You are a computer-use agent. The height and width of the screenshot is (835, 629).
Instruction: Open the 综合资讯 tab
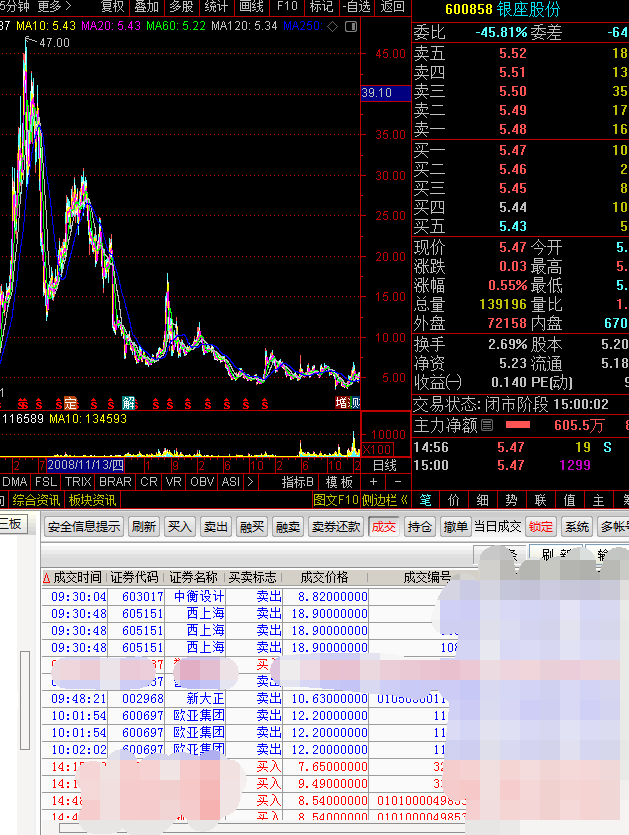pos(36,500)
